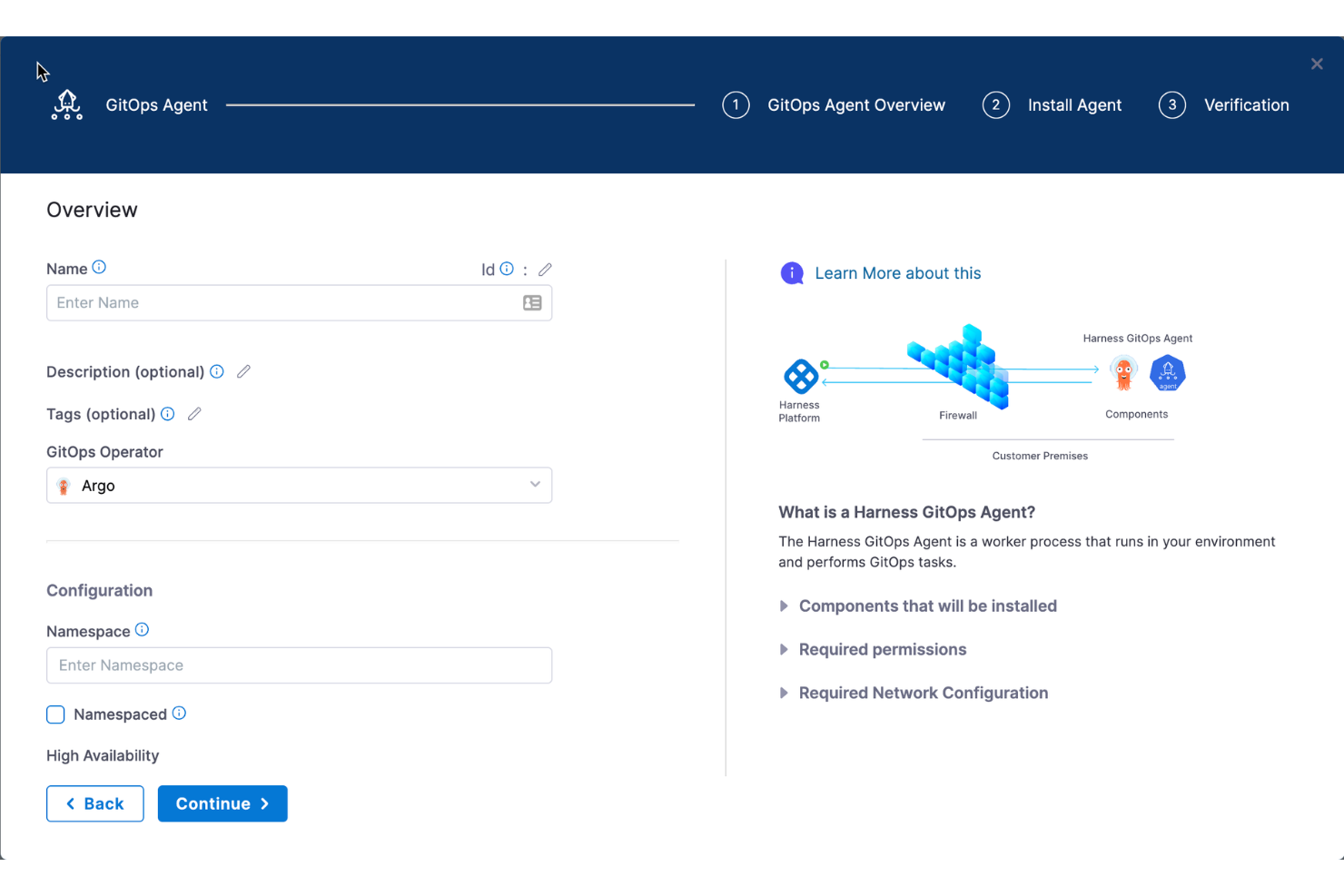Add a description via pencil icon
Screen dimensions: 1344x896
(x=243, y=371)
